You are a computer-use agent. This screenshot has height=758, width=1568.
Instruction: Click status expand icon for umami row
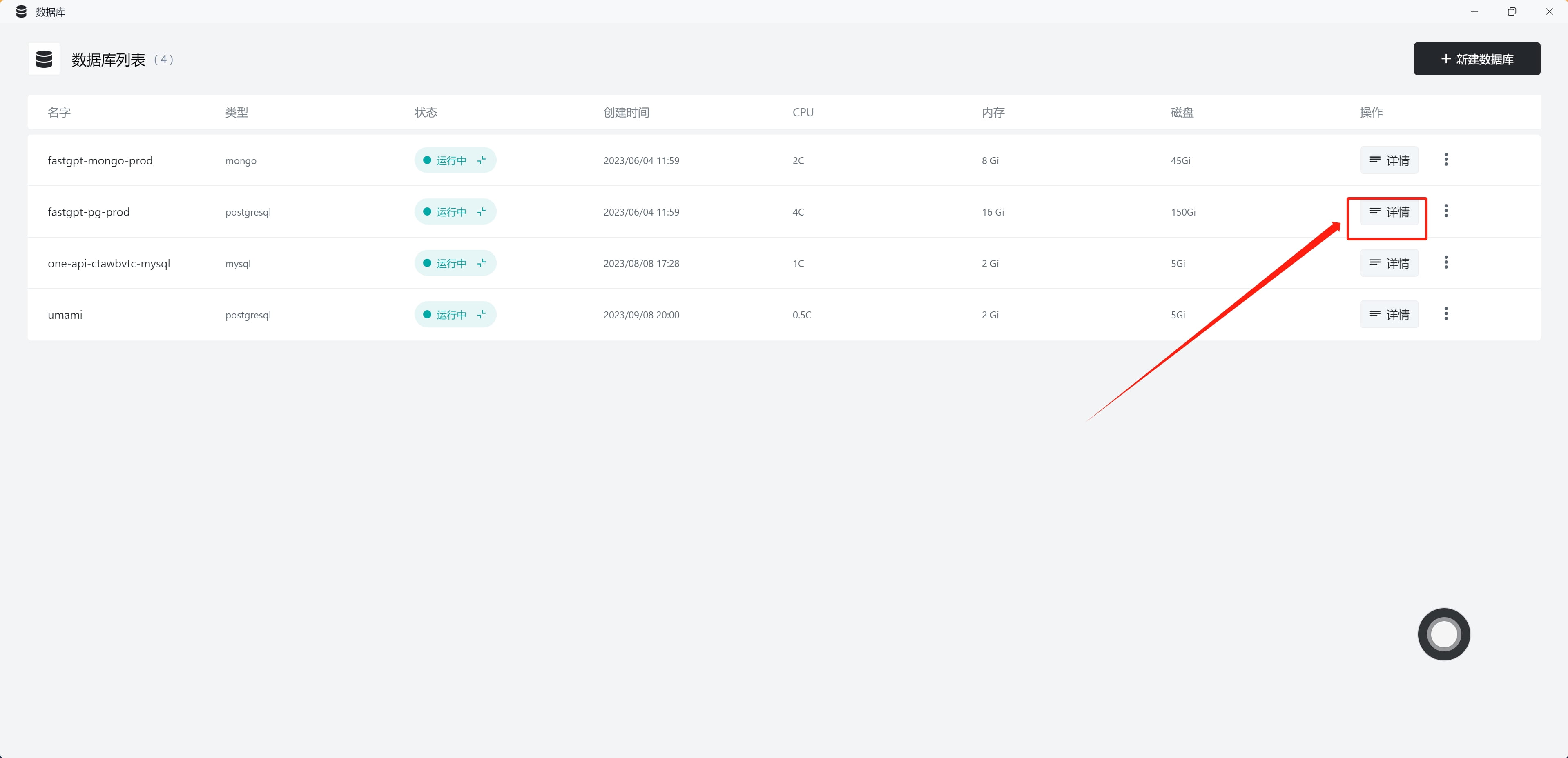[x=482, y=315]
